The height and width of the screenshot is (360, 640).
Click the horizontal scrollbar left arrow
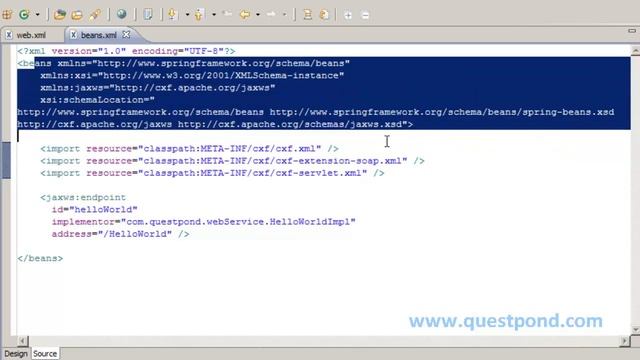(23, 340)
